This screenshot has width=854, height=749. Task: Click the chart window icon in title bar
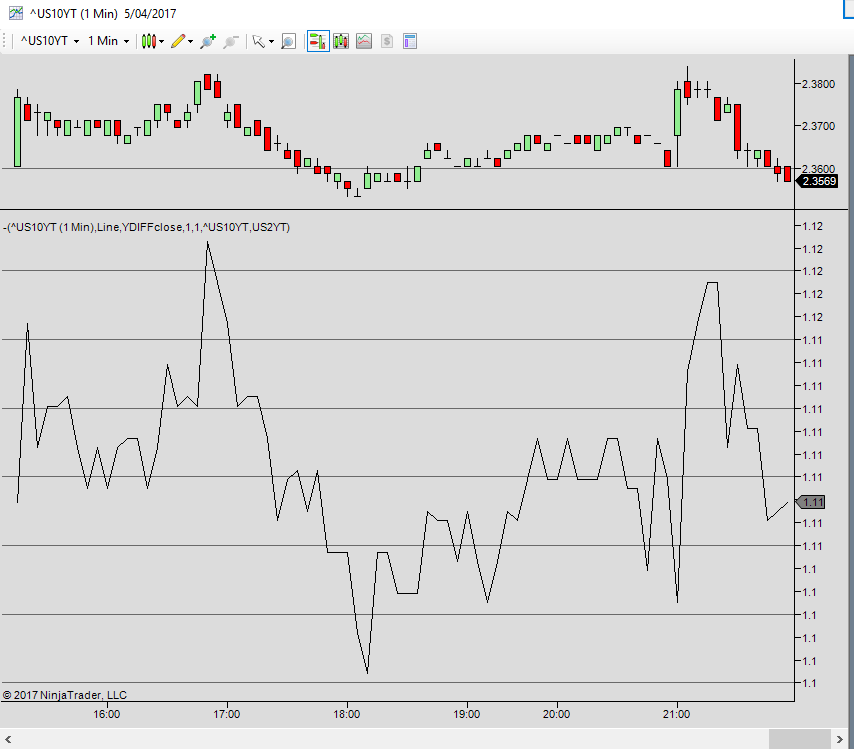pos(16,13)
